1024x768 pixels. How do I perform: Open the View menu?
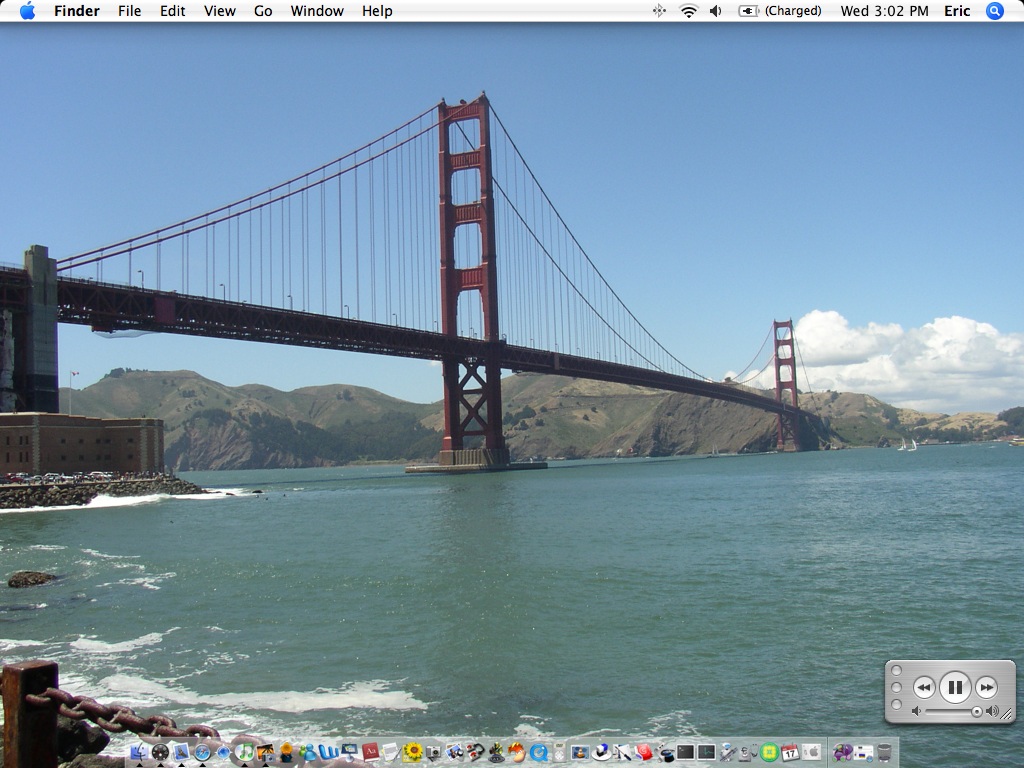(x=219, y=10)
